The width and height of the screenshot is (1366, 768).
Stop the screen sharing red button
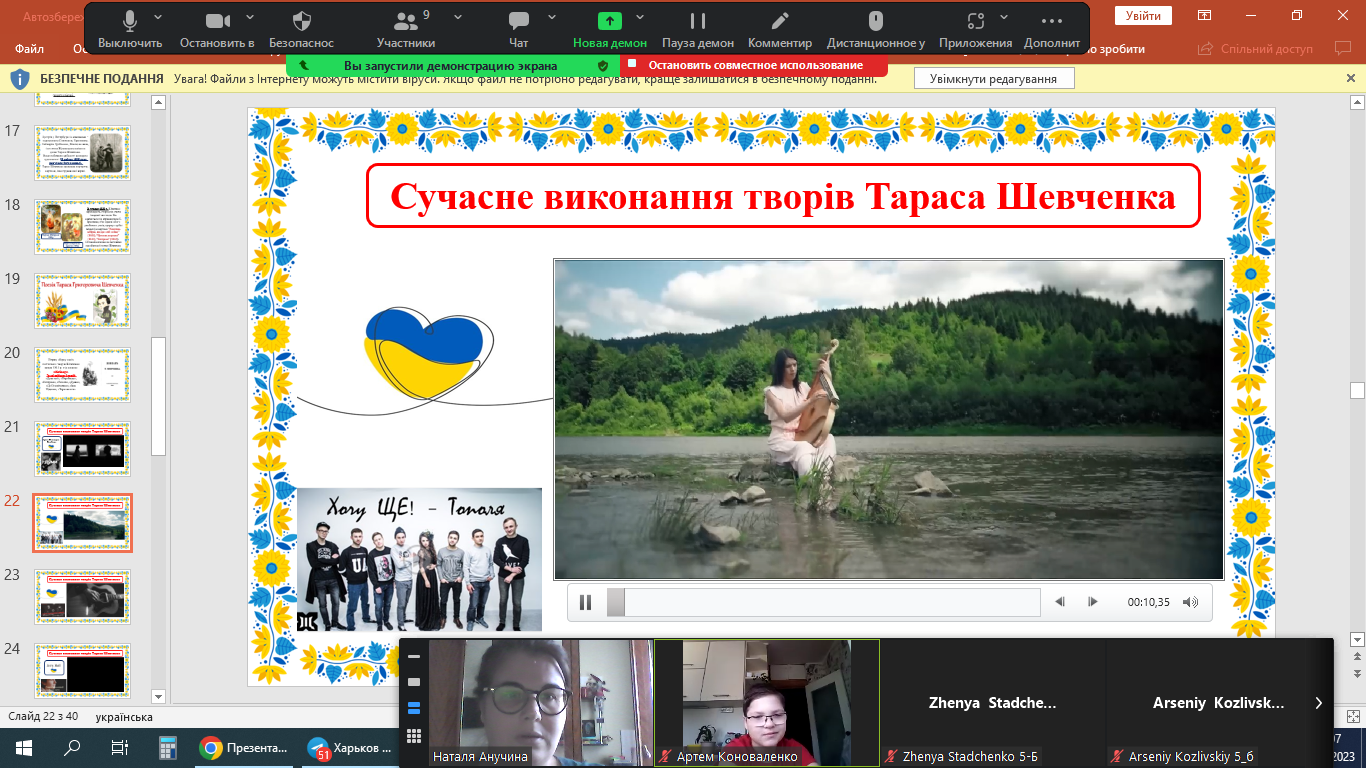pos(754,65)
